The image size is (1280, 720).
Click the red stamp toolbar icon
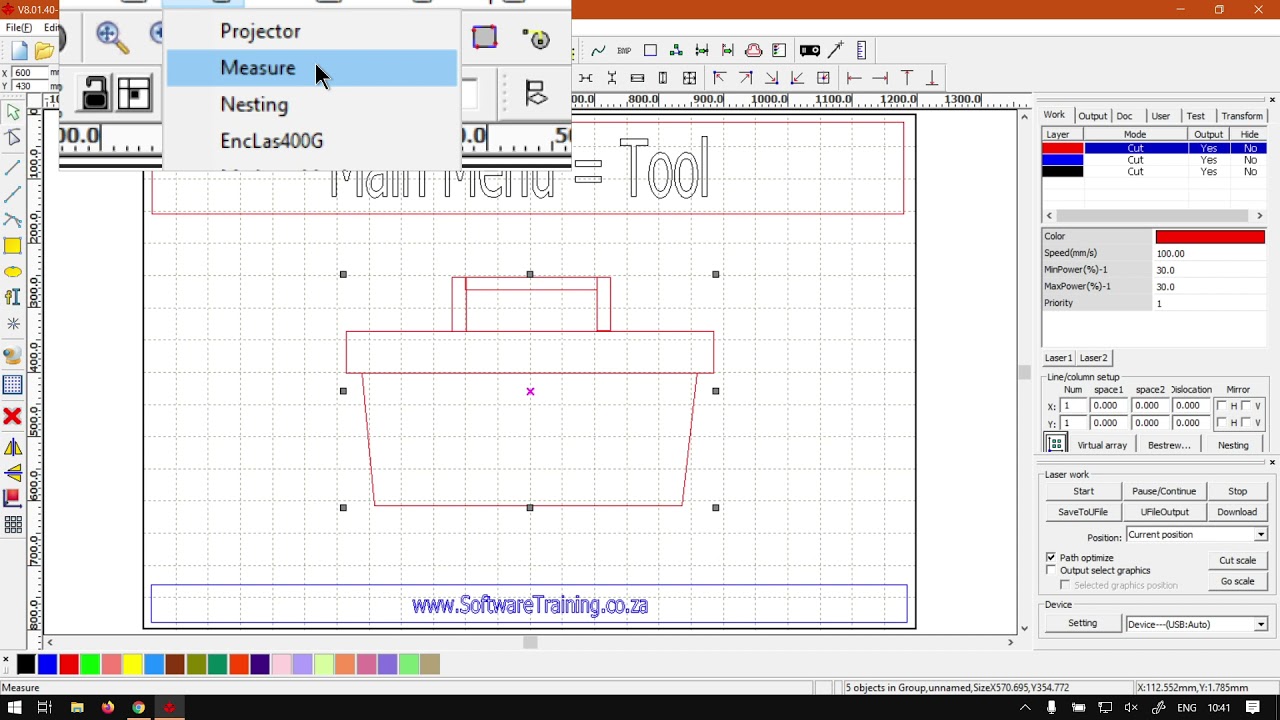(x=754, y=50)
